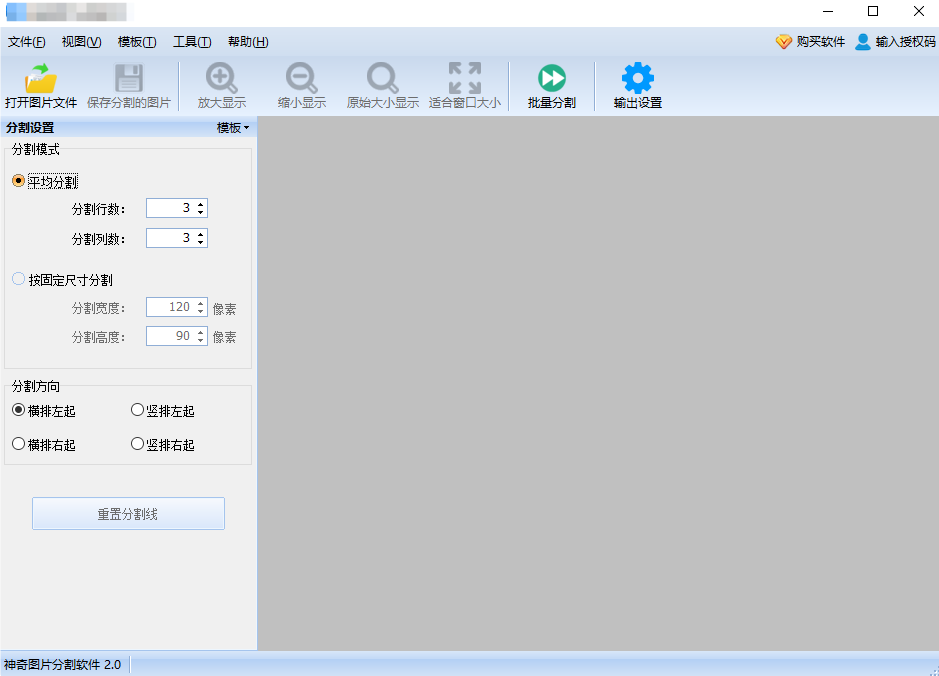
Task: Decrease 分割列数 with down arrow
Action: click(201, 242)
